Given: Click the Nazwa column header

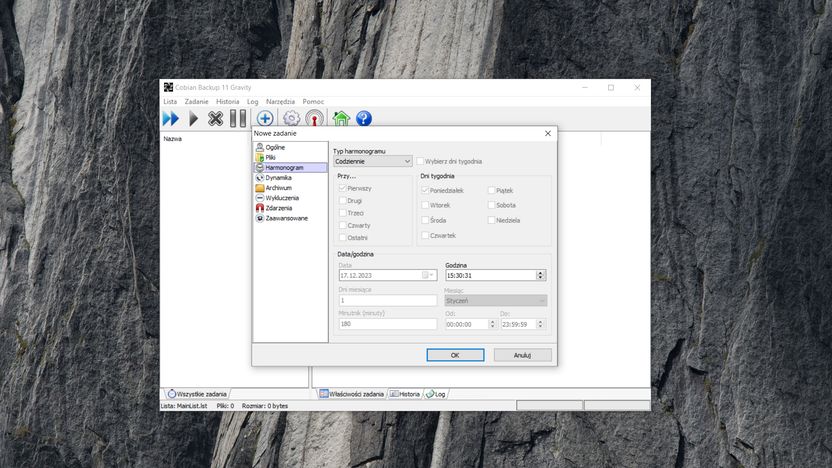Looking at the screenshot, I should click(172, 138).
